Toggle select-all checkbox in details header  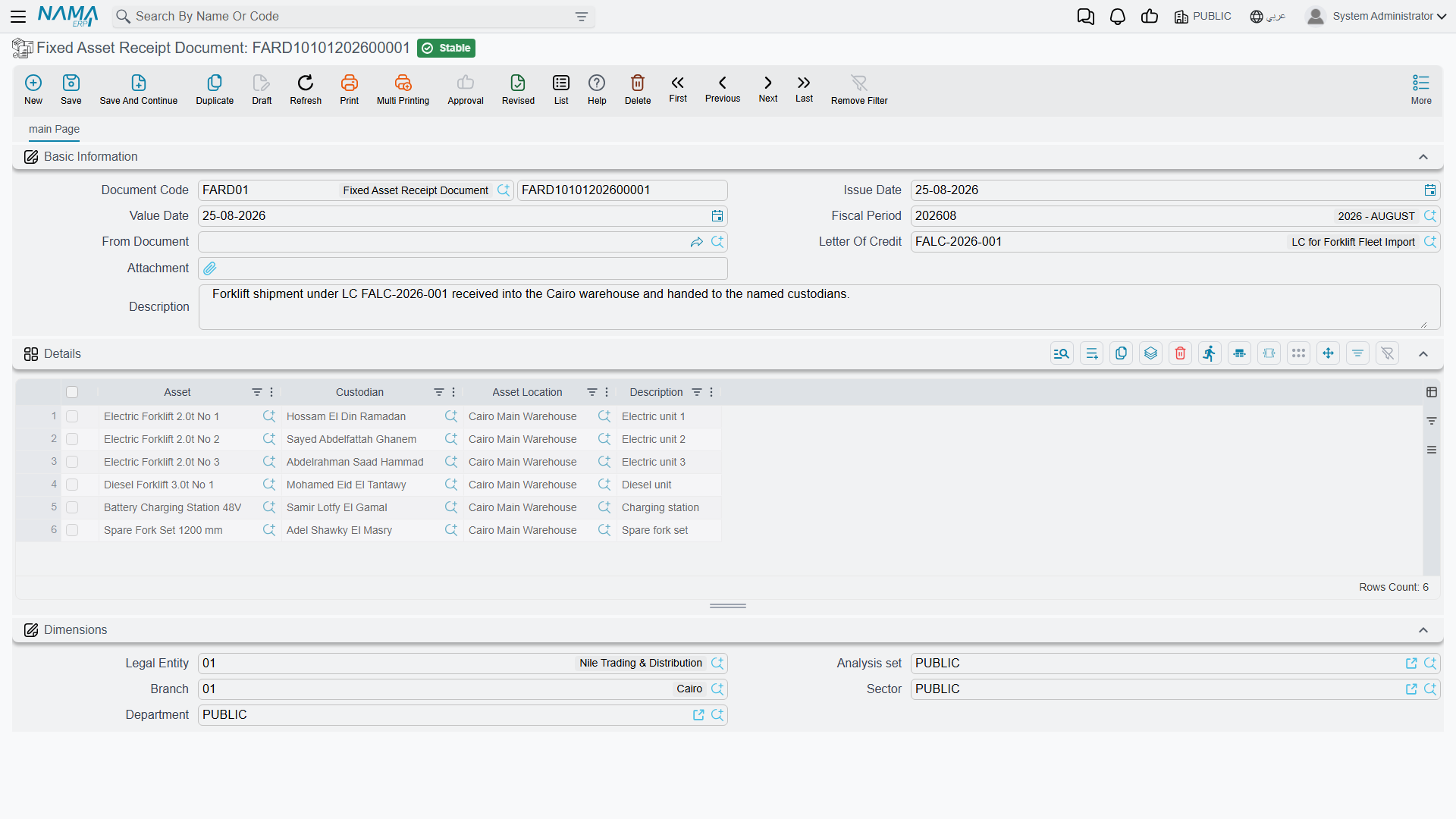72,392
